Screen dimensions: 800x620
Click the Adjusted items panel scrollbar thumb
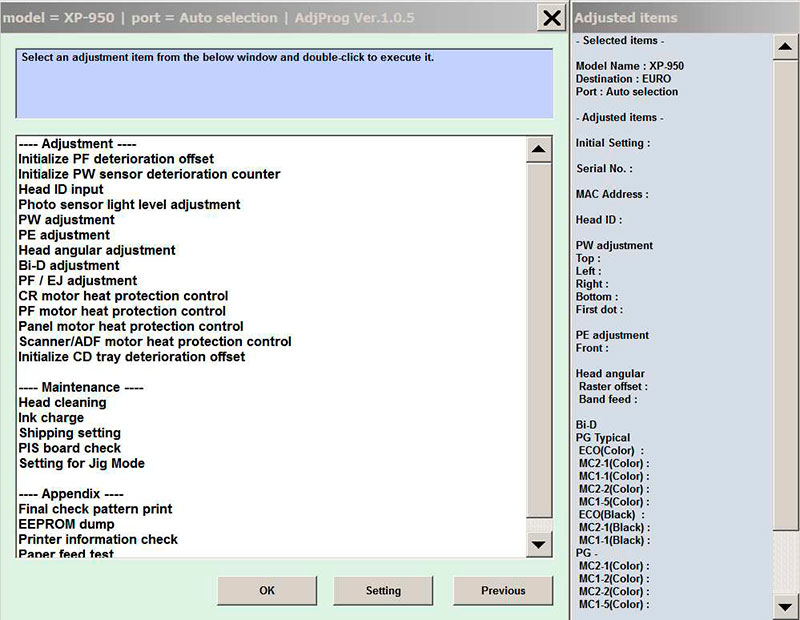click(785, 295)
